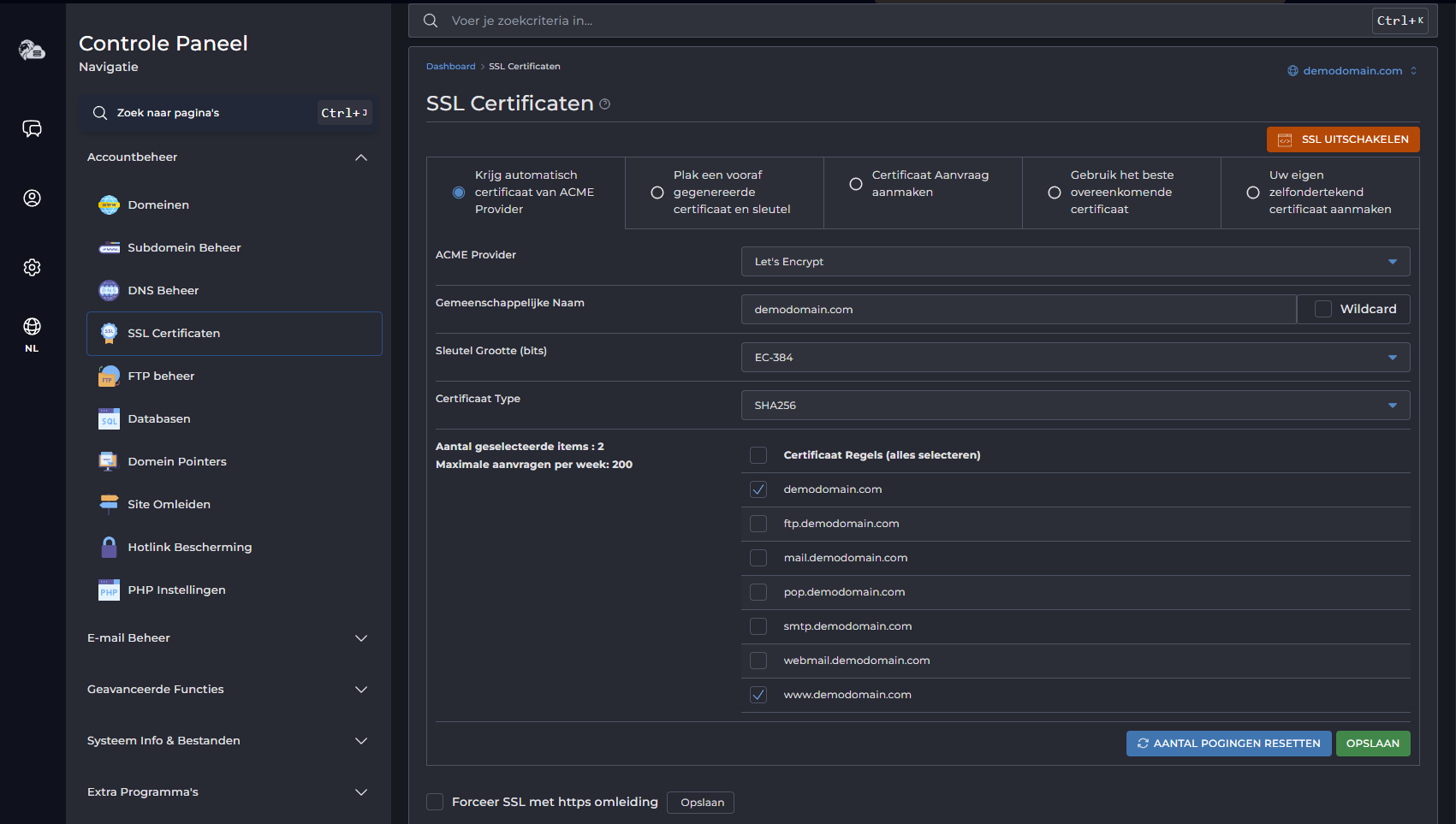The height and width of the screenshot is (824, 1456).
Task: Click AANTAL POGINGEN RESETTEN button
Action: click(x=1228, y=744)
